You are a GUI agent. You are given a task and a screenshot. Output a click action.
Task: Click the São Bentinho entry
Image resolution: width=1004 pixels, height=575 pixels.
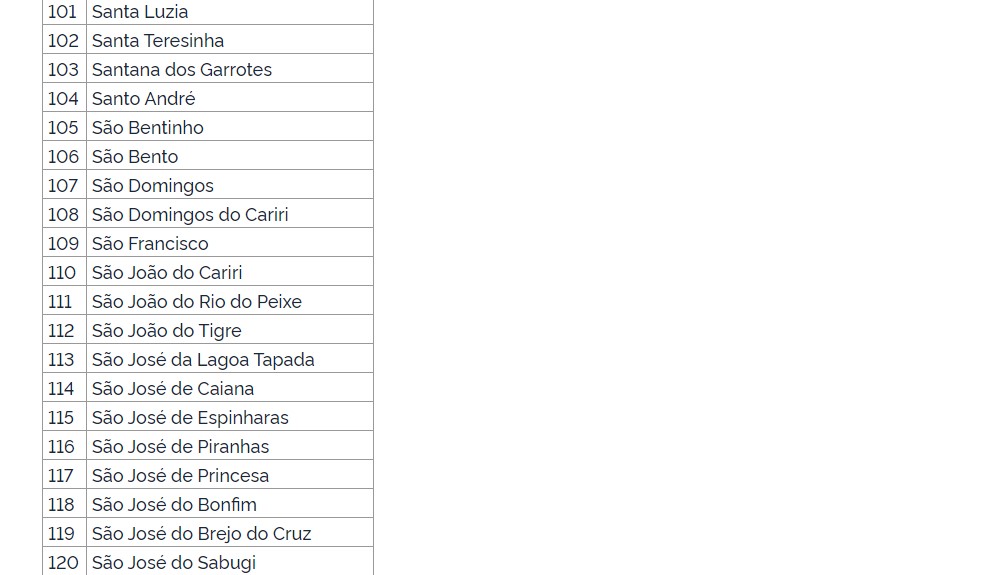[148, 128]
